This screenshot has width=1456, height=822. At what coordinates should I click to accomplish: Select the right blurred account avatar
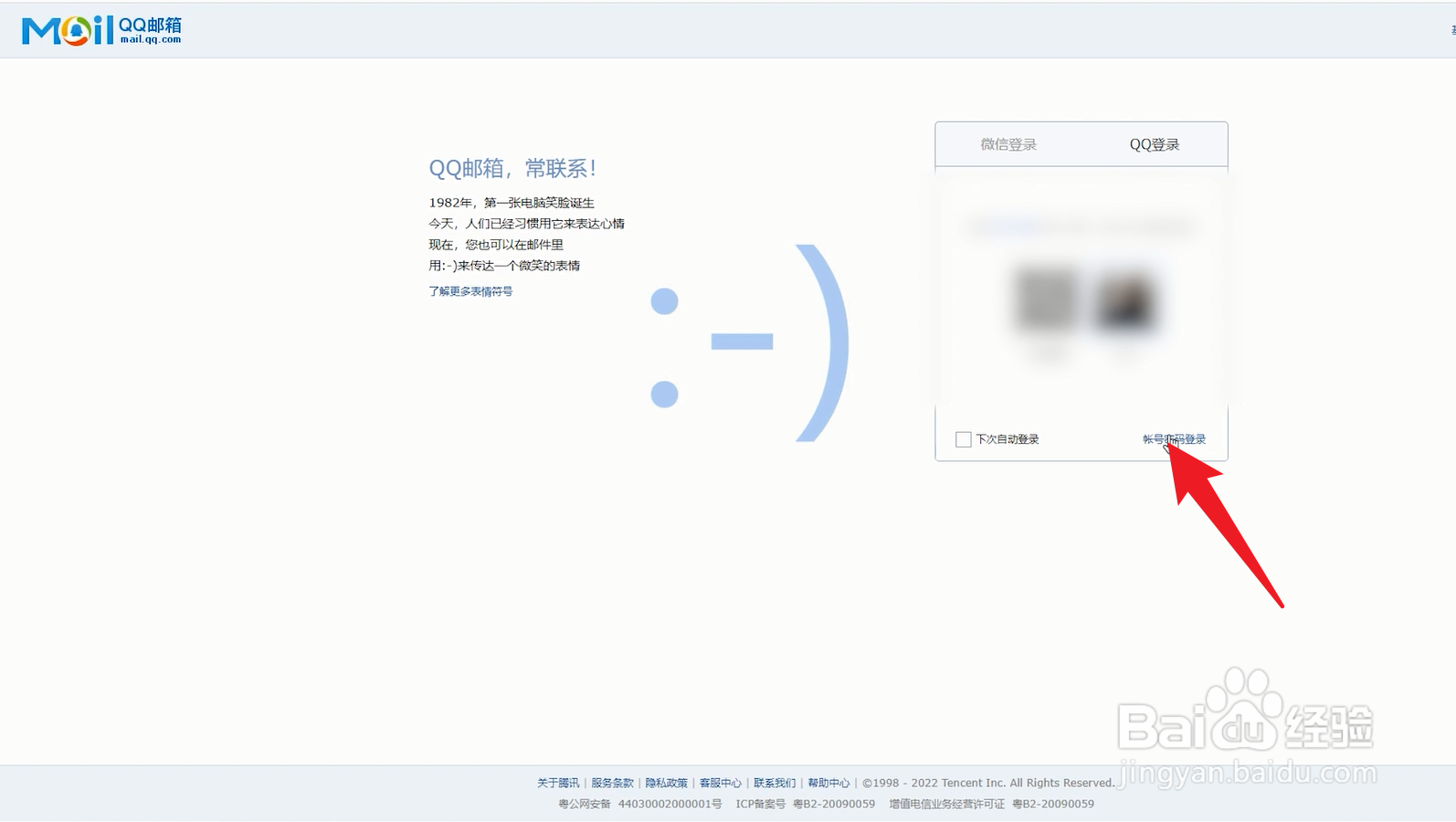tap(1125, 301)
